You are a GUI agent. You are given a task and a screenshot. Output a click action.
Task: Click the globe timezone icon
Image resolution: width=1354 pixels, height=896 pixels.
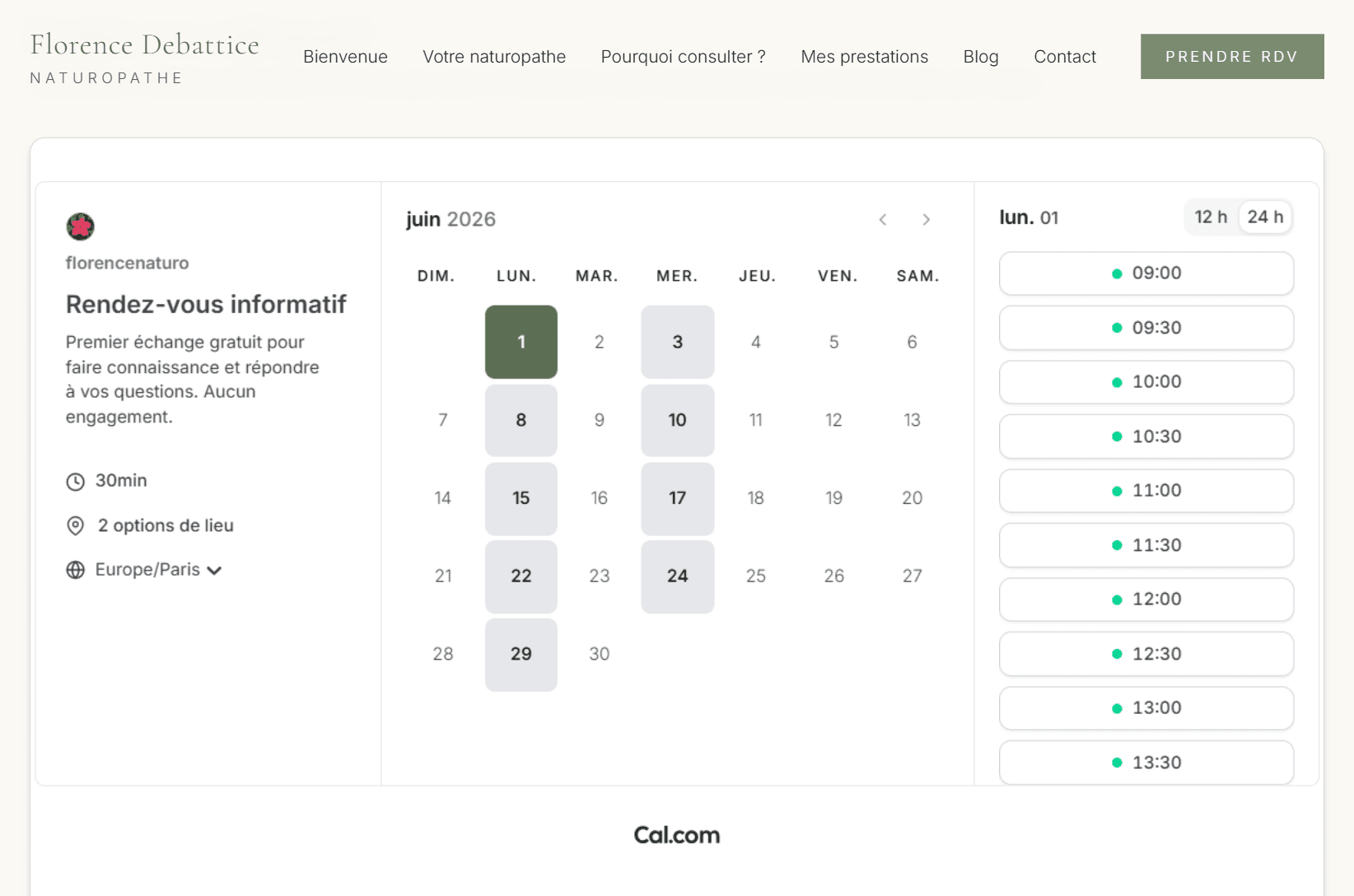(75, 570)
